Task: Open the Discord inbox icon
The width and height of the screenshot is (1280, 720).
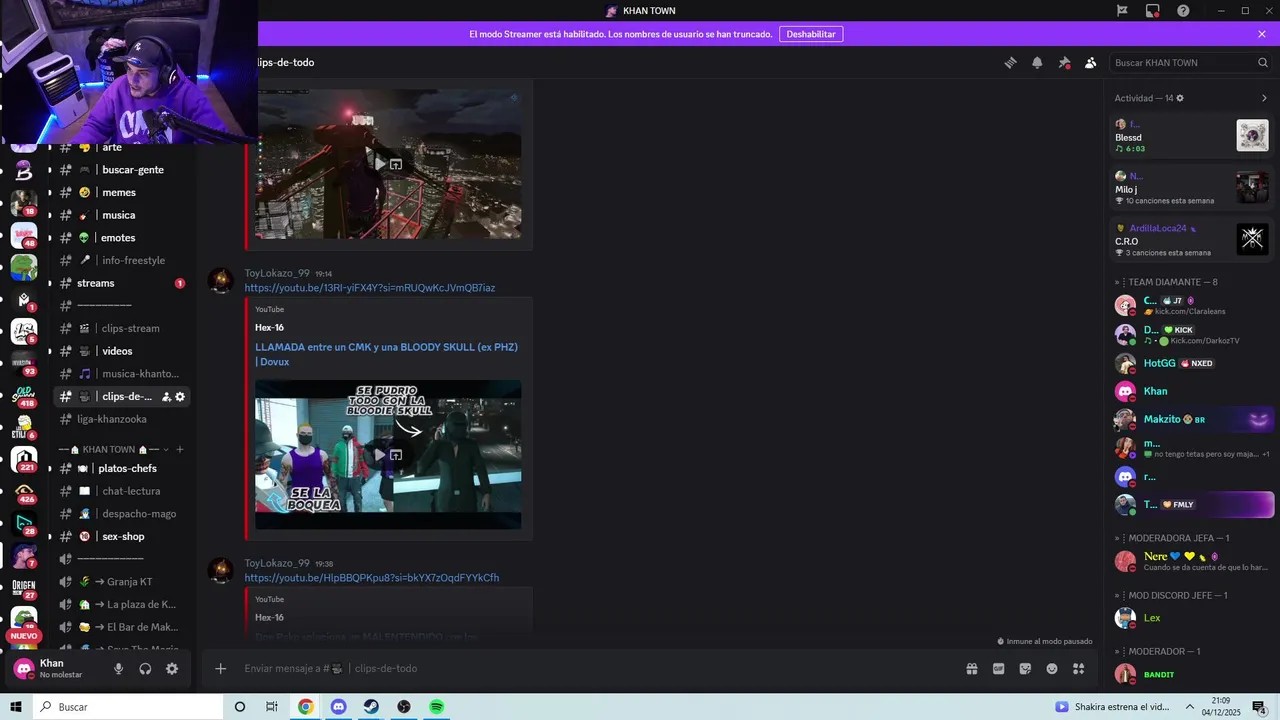Action: point(1153,11)
